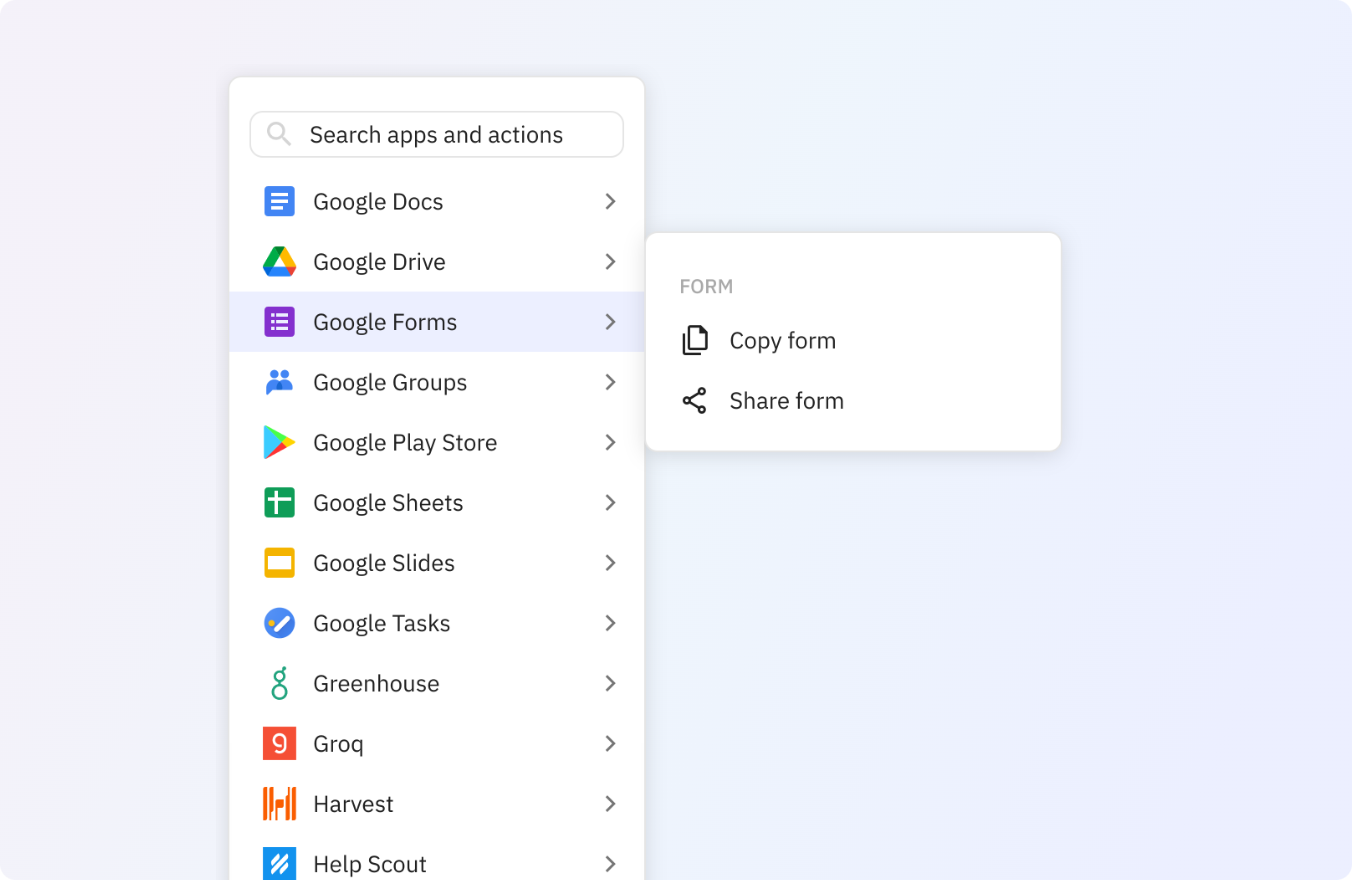Image resolution: width=1352 pixels, height=880 pixels.
Task: Expand the Groq chevron
Action: pos(610,743)
